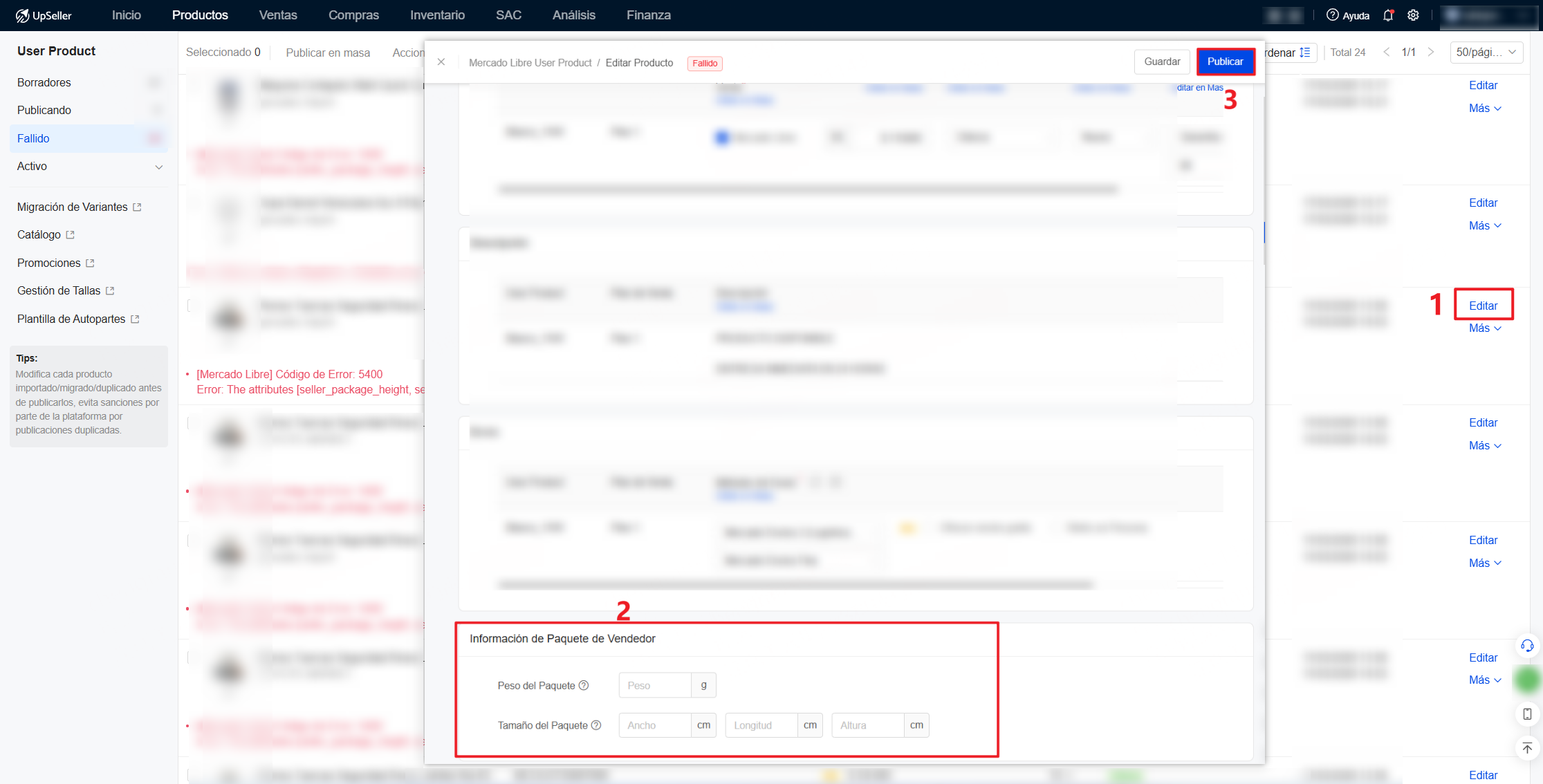Open the customer support headset icon
The image size is (1543, 784).
1527,646
